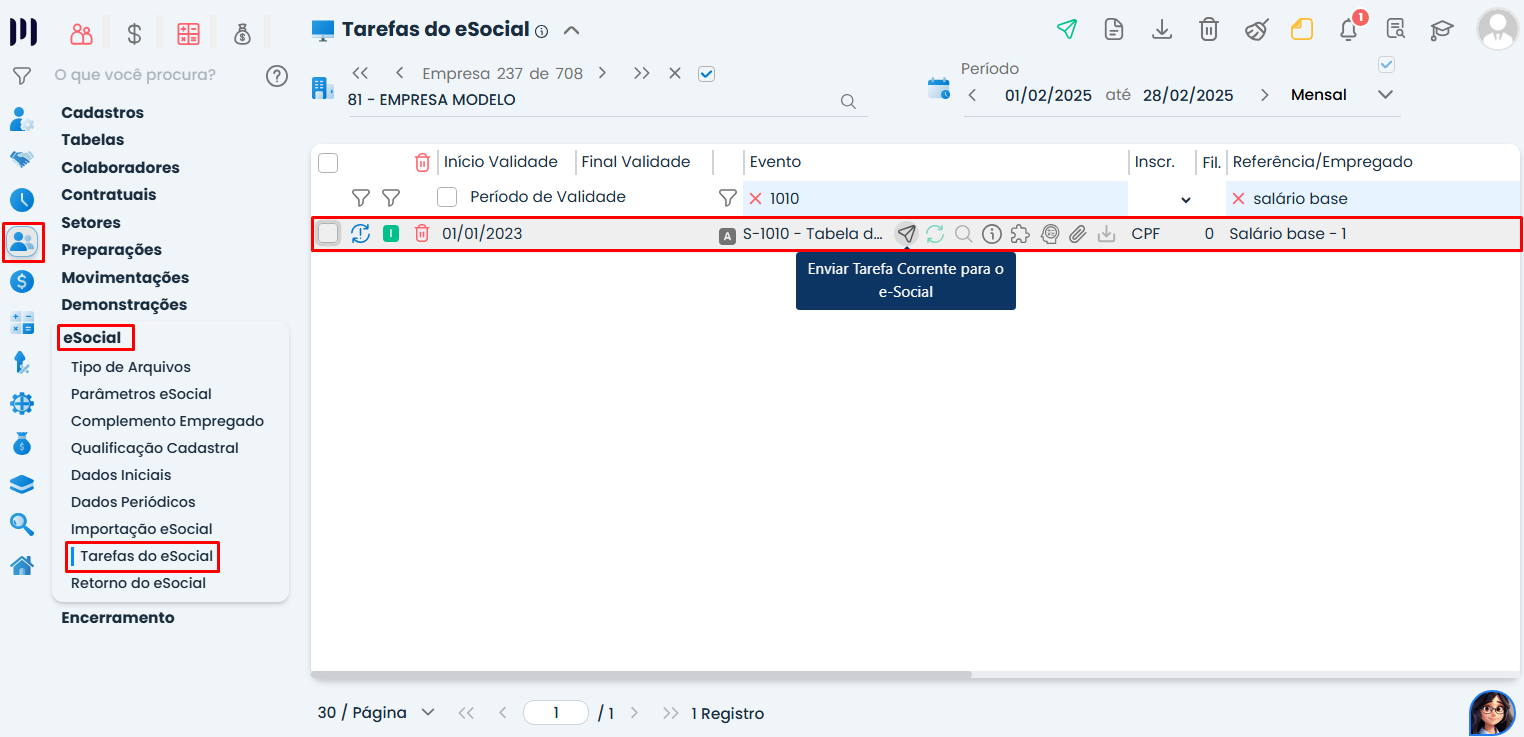Click the red people icon in top bar
Screen dimensions: 1524x737
(81, 34)
